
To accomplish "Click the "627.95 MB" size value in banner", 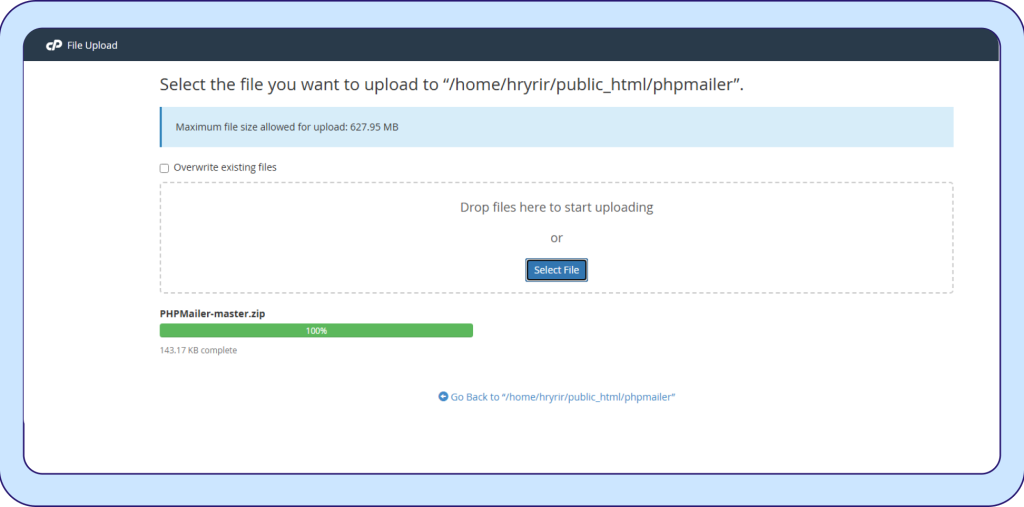I will (374, 127).
